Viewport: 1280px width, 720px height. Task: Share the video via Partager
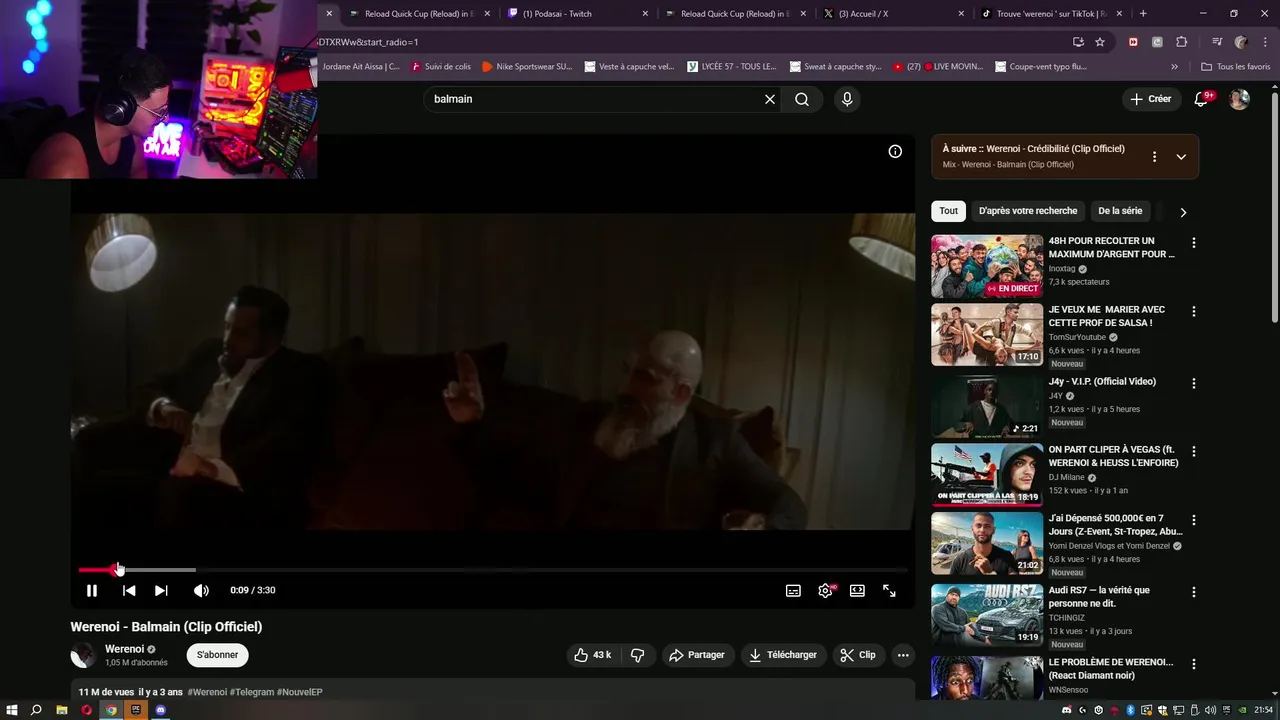(697, 655)
